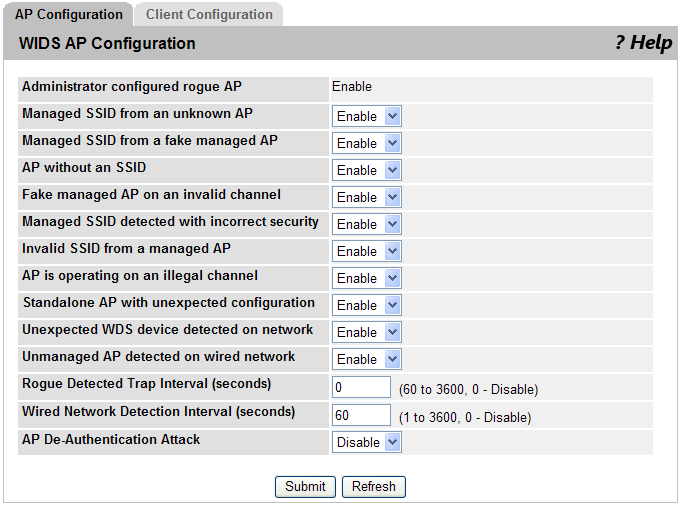The image size is (680, 507).
Task: Expand Unmanaged AP on wired network dropdown
Action: pyautogui.click(x=366, y=359)
